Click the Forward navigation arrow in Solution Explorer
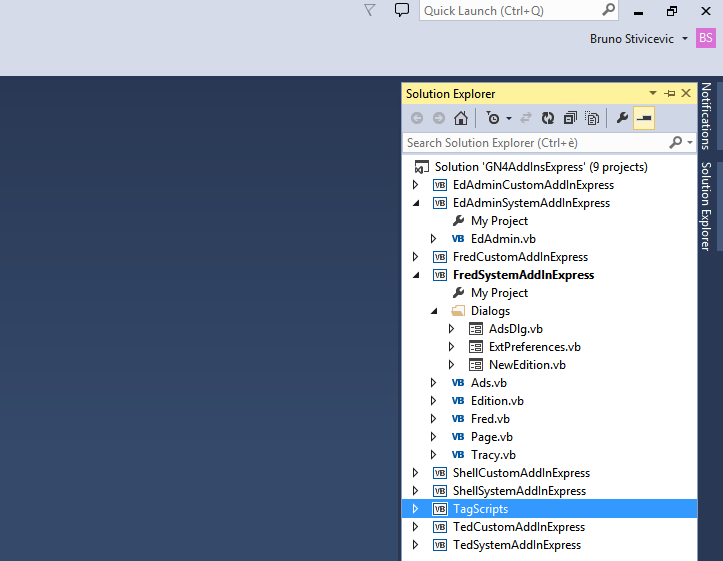The height and width of the screenshot is (561, 723). click(439, 118)
